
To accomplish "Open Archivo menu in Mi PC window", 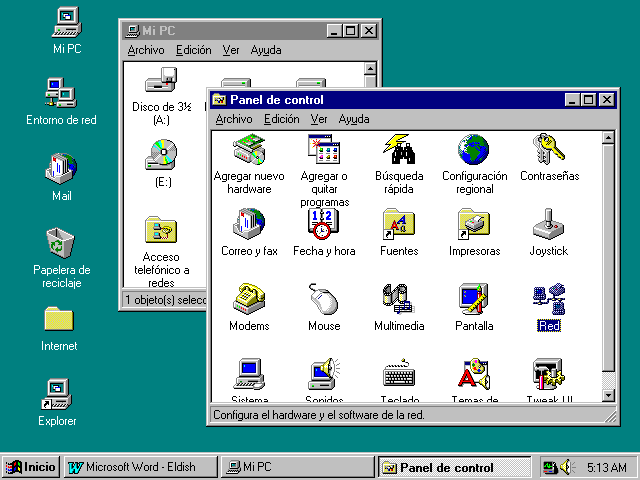I will [146, 50].
